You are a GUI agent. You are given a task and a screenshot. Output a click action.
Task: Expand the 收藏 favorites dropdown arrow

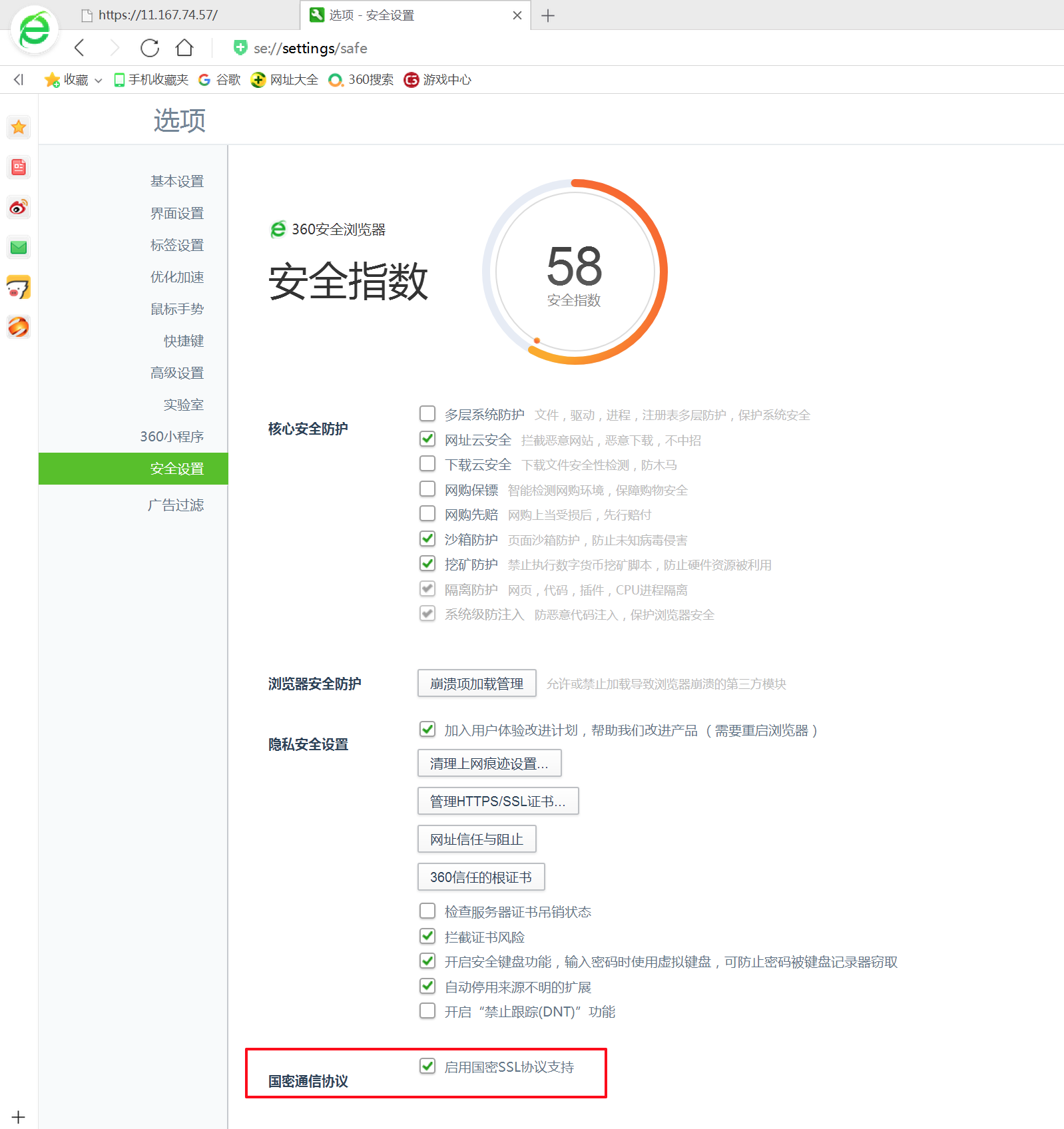99,81
